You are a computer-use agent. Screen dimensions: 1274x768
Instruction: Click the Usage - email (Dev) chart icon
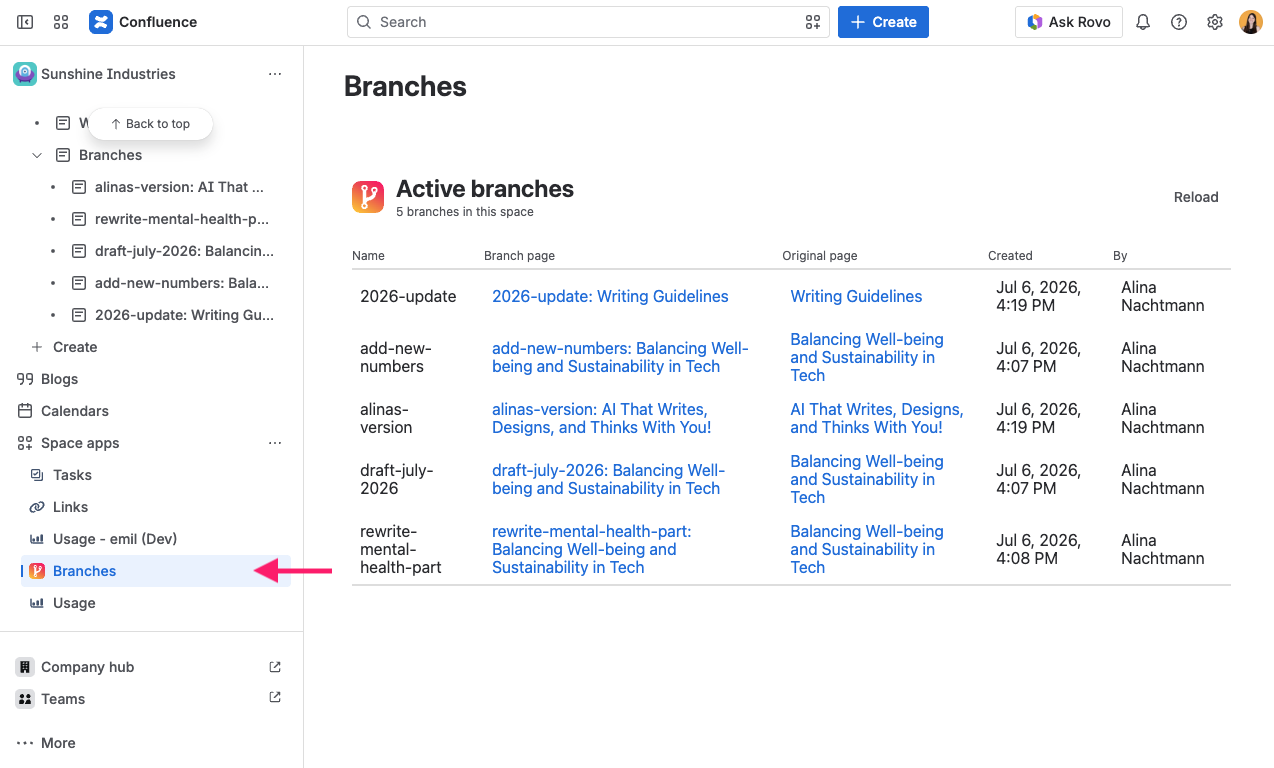click(37, 539)
